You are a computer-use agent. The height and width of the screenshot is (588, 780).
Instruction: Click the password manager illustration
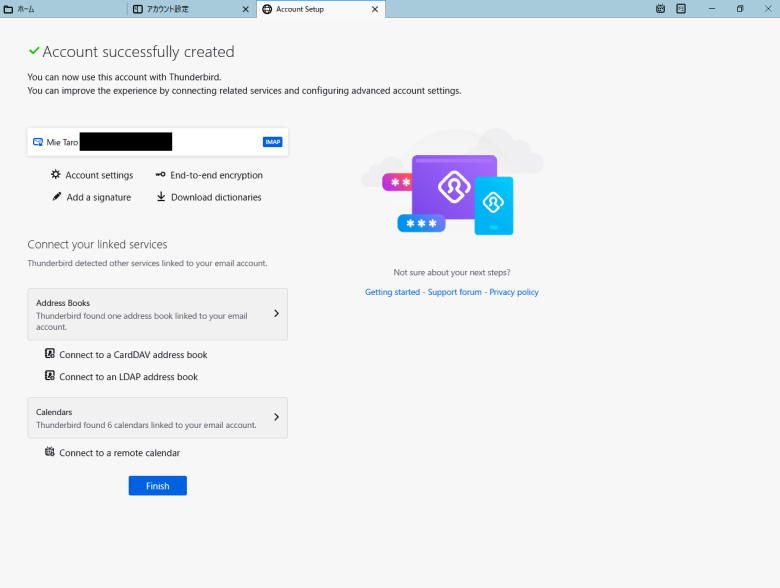[452, 188]
